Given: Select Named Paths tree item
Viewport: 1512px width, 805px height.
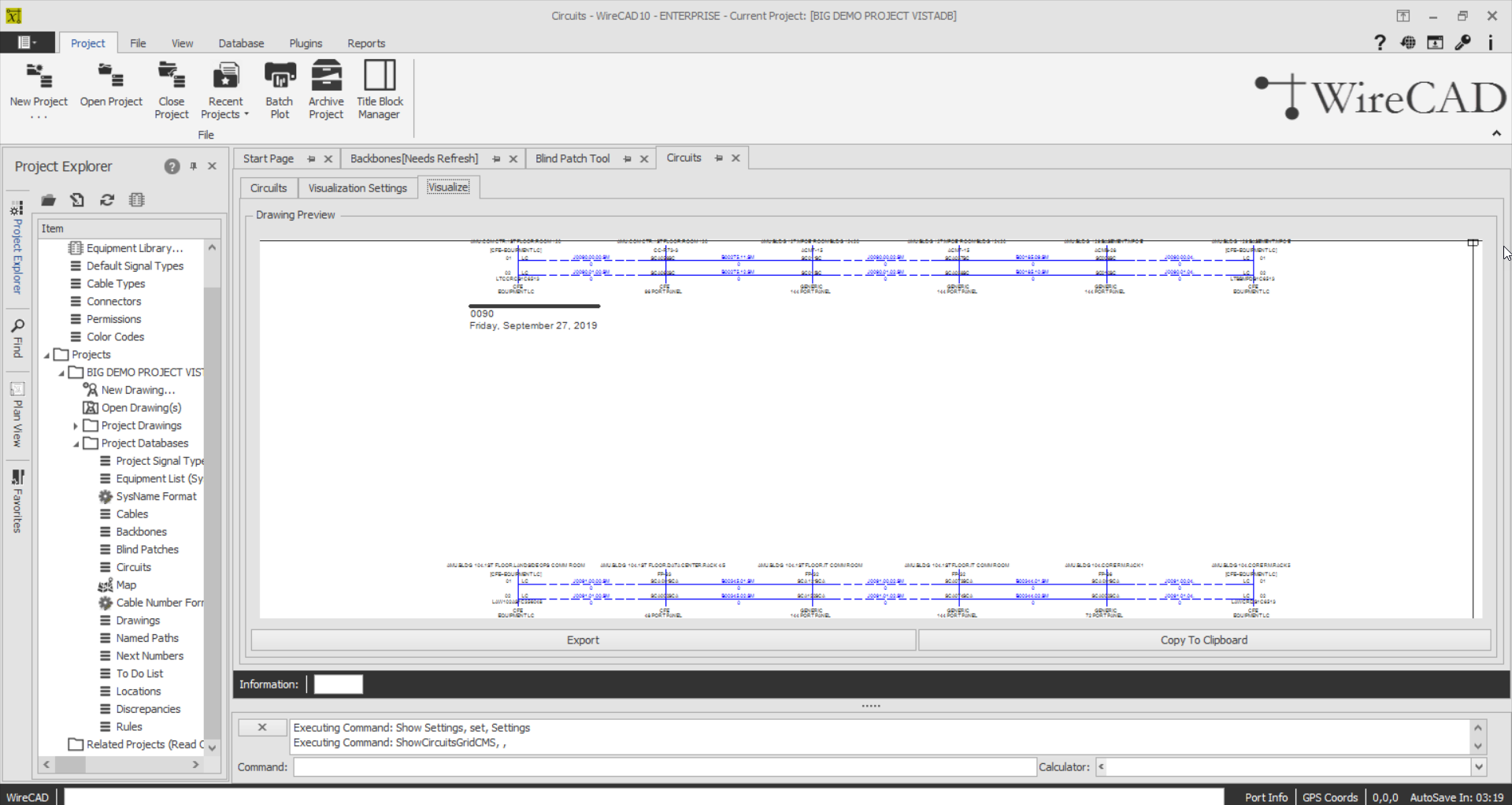Looking at the screenshot, I should [139, 638].
